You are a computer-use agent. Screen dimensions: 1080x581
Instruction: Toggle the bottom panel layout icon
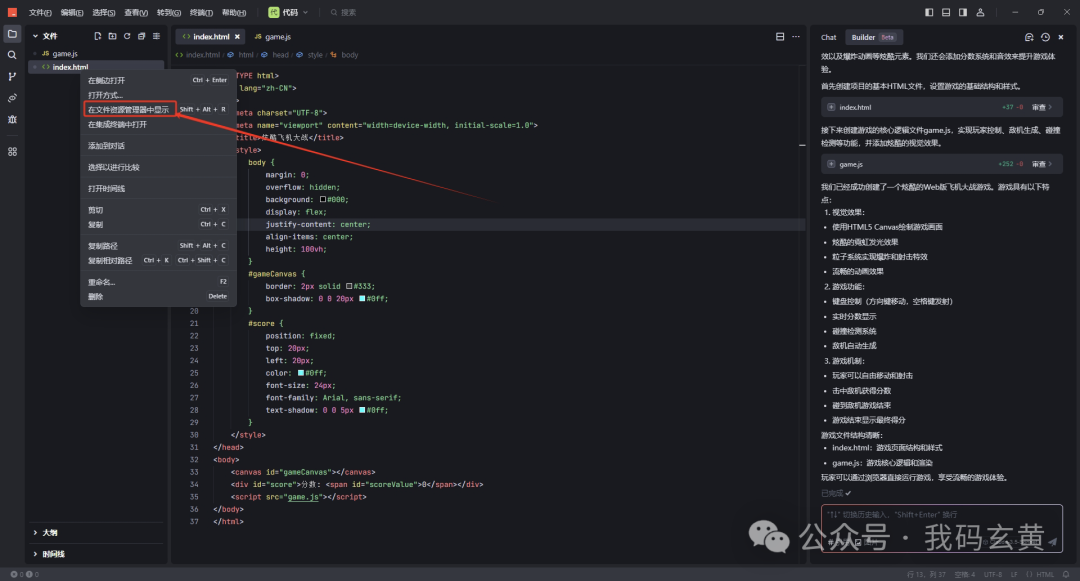[946, 12]
